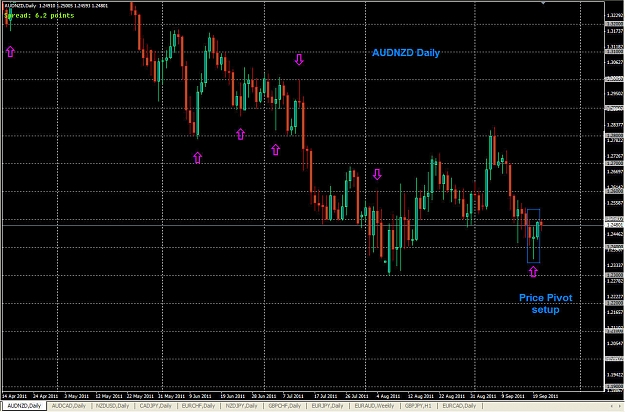
Task: Click the scroll-tabs-right arrow
Action: (x=620, y=406)
